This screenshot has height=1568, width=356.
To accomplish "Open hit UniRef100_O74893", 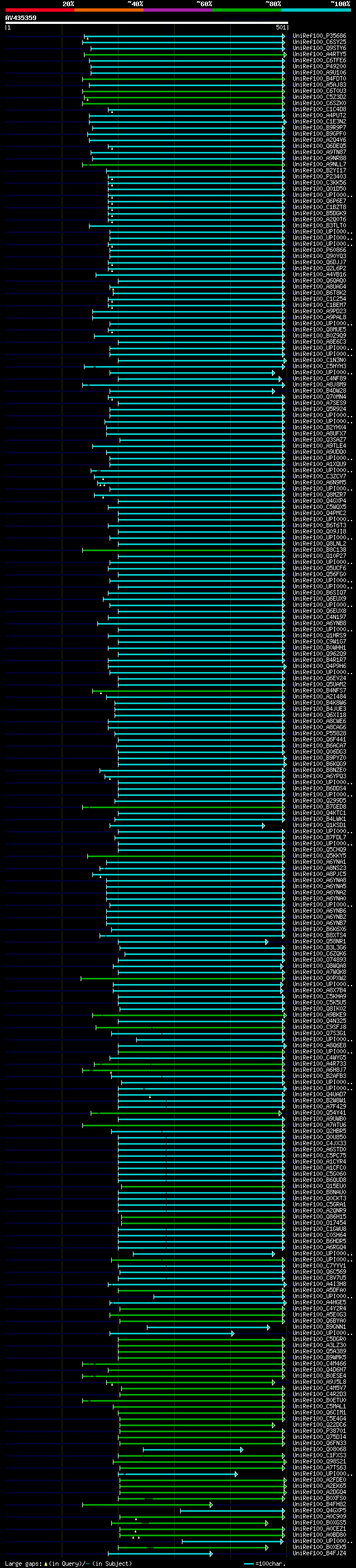I will (x=319, y=960).
